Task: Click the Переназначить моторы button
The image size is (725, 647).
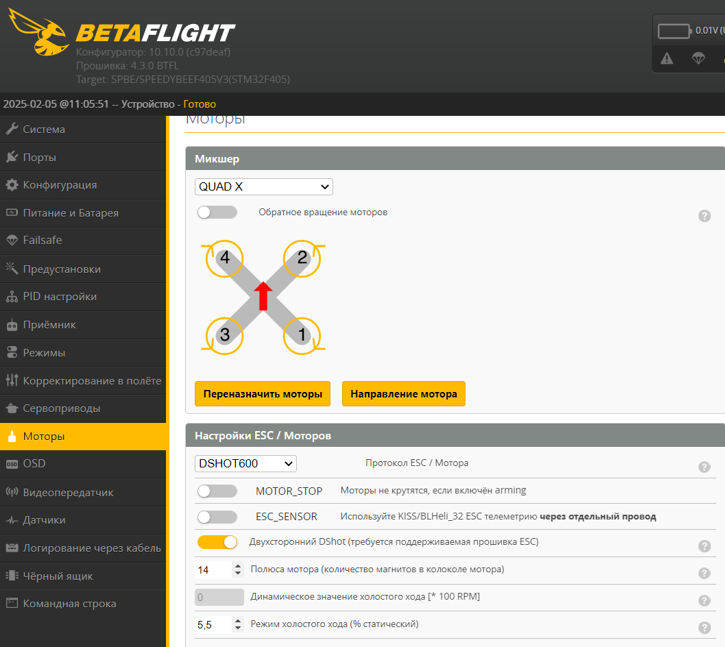Action: (x=263, y=394)
